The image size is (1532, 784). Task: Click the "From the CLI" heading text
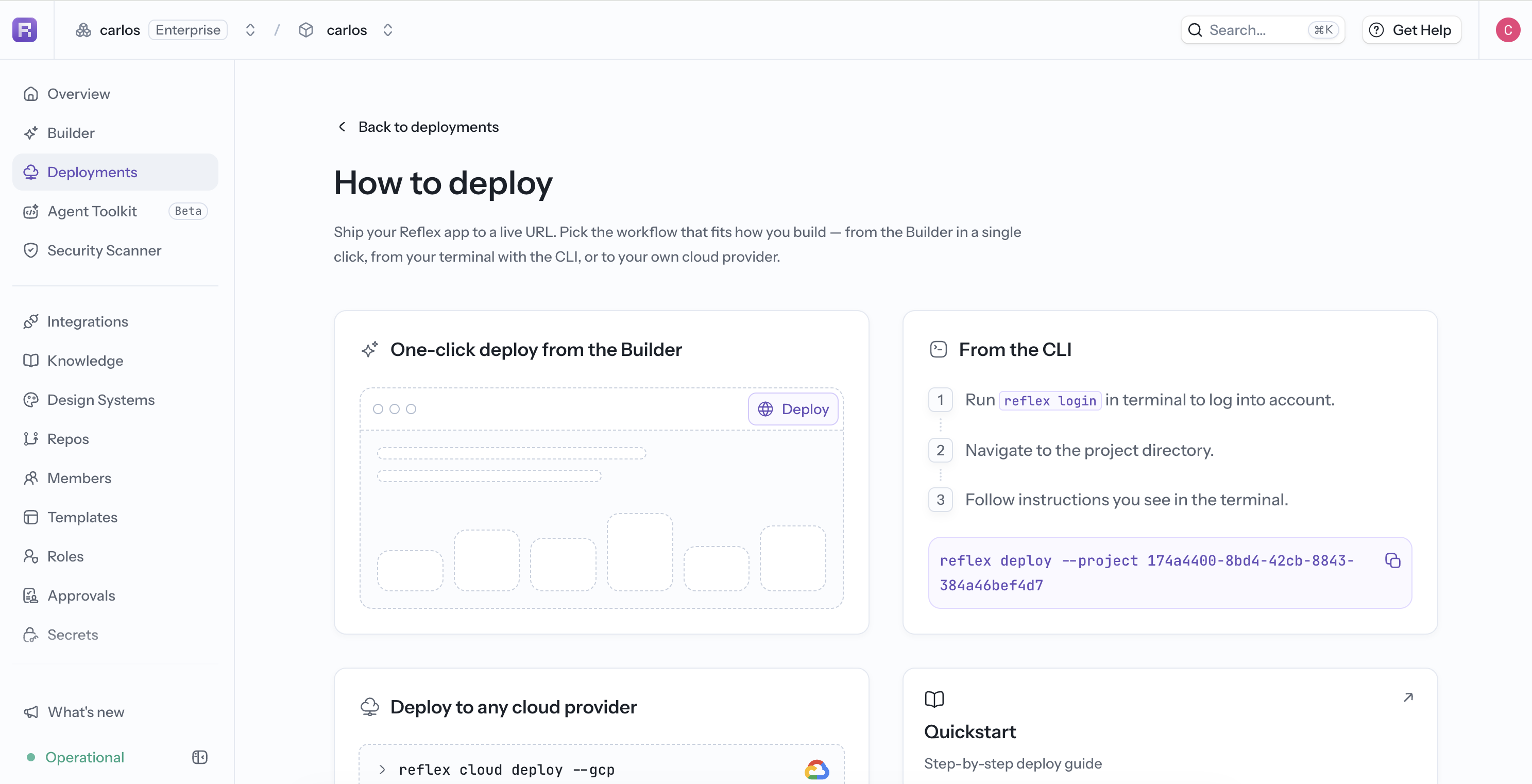pos(1015,350)
